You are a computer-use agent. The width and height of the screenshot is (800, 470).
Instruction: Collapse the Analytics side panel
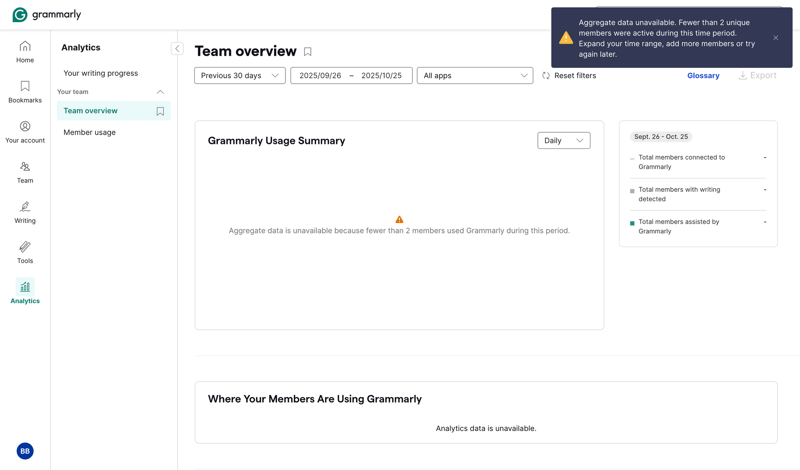point(177,48)
